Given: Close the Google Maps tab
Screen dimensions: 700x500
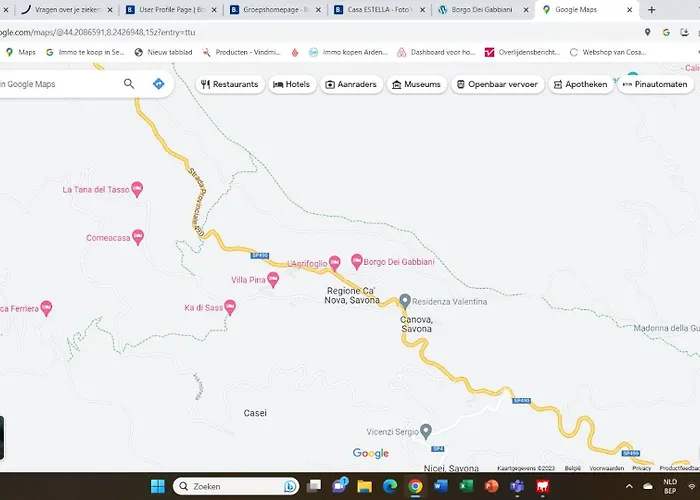Looking at the screenshot, I should [629, 9].
